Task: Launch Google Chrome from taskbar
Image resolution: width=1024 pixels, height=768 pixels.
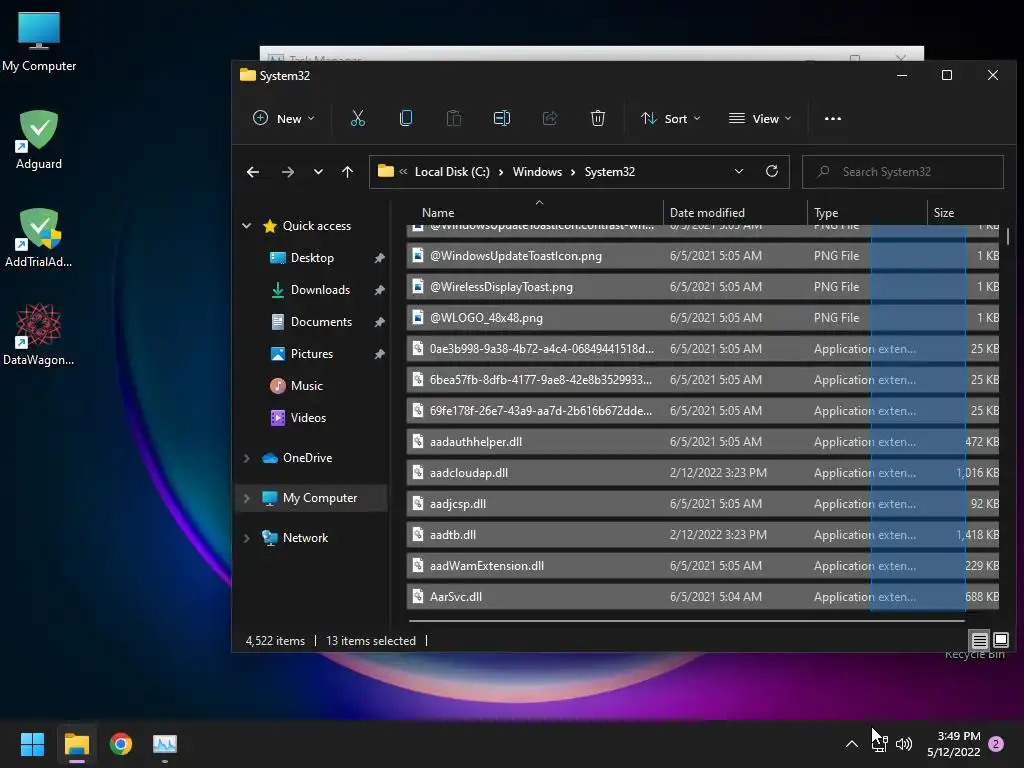Action: click(121, 744)
